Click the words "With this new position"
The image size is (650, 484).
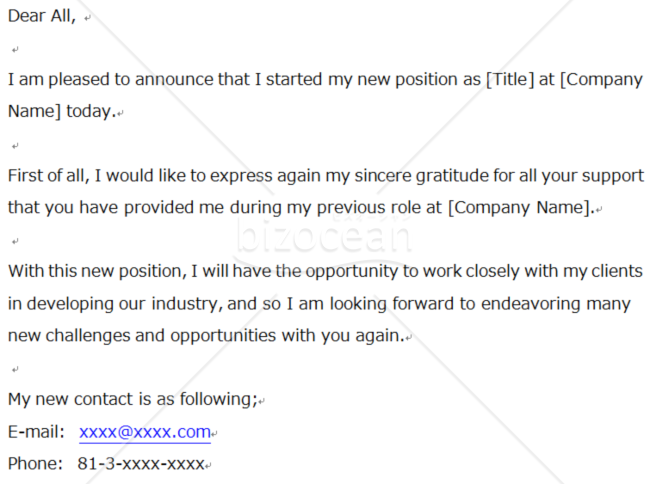95,272
